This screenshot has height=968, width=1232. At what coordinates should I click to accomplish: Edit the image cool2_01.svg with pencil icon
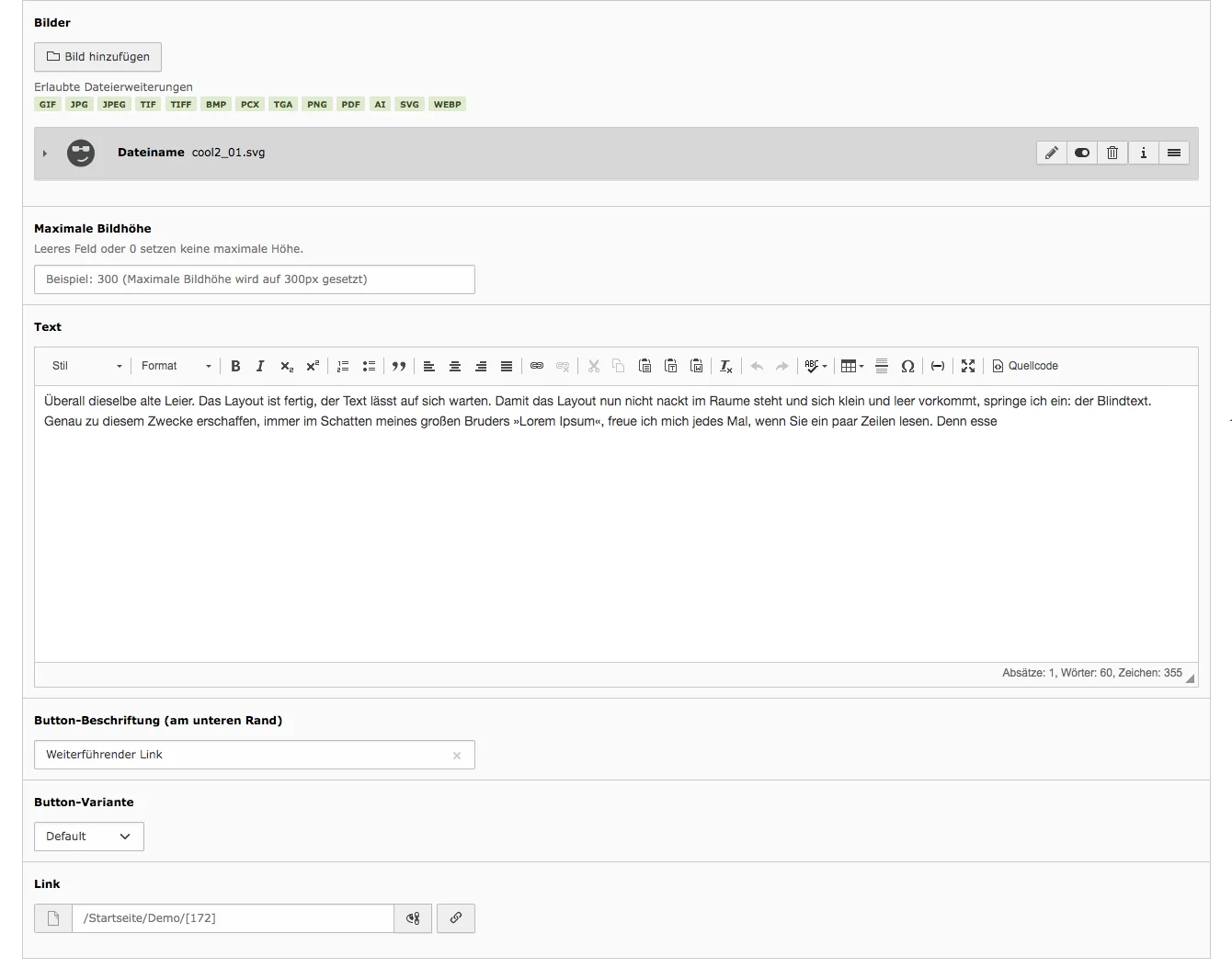click(1051, 153)
